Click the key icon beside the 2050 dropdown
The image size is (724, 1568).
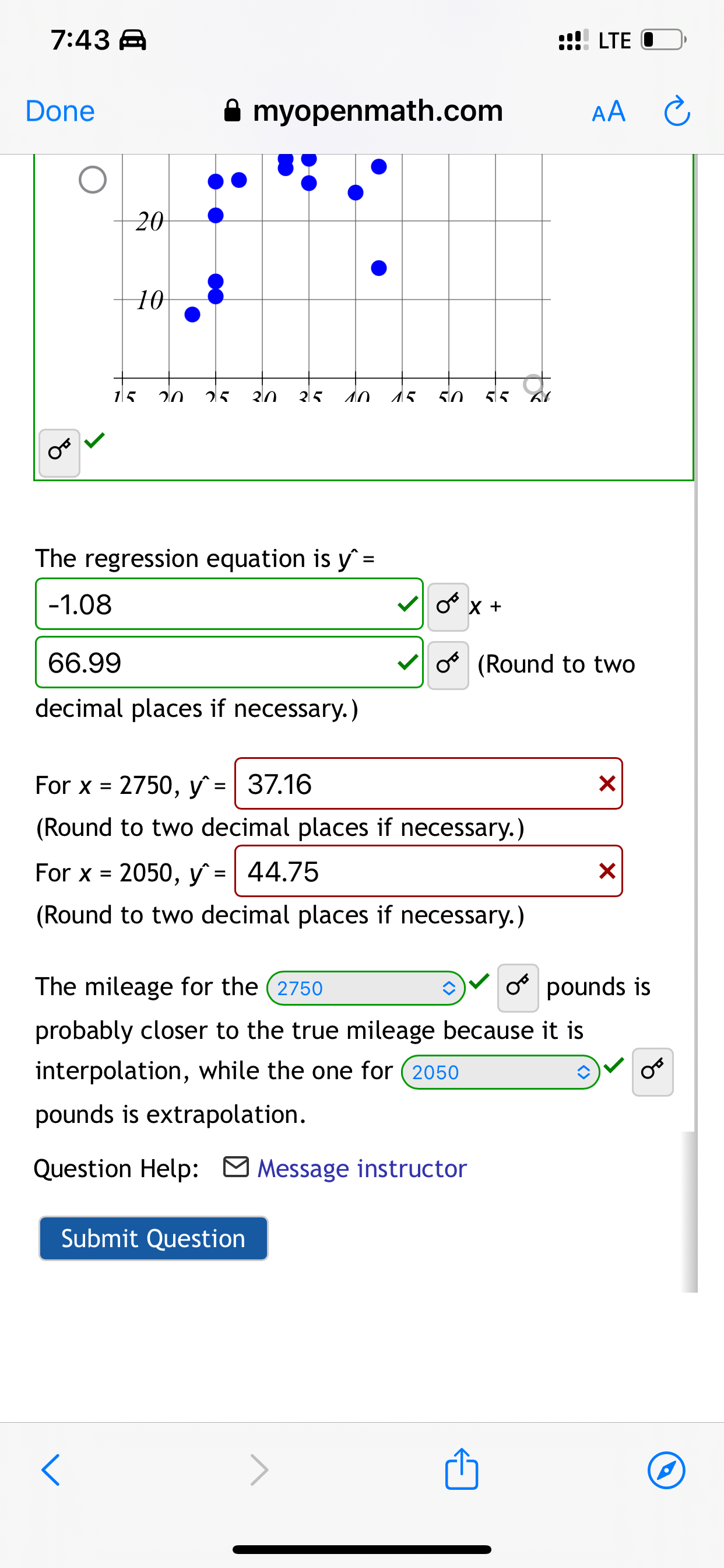(652, 1072)
